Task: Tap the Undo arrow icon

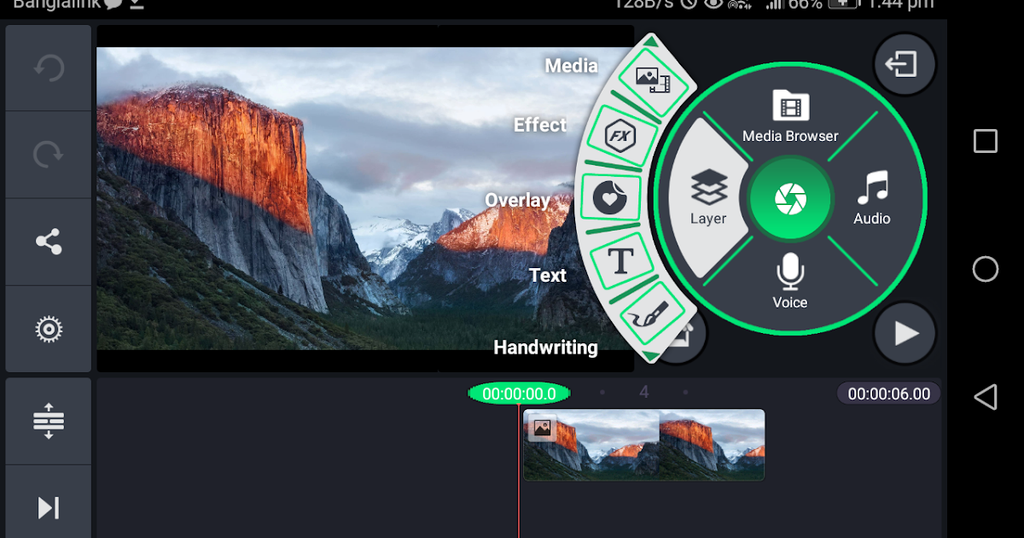Action: click(x=48, y=68)
